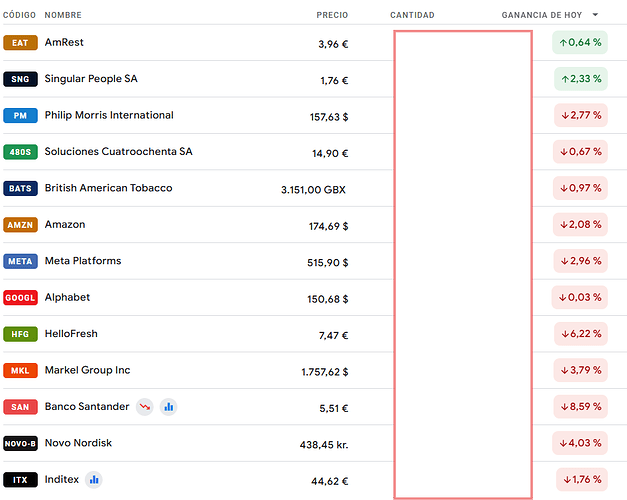627x500 pixels.
Task: Click the price 515,90 $
Action: [x=327, y=262]
